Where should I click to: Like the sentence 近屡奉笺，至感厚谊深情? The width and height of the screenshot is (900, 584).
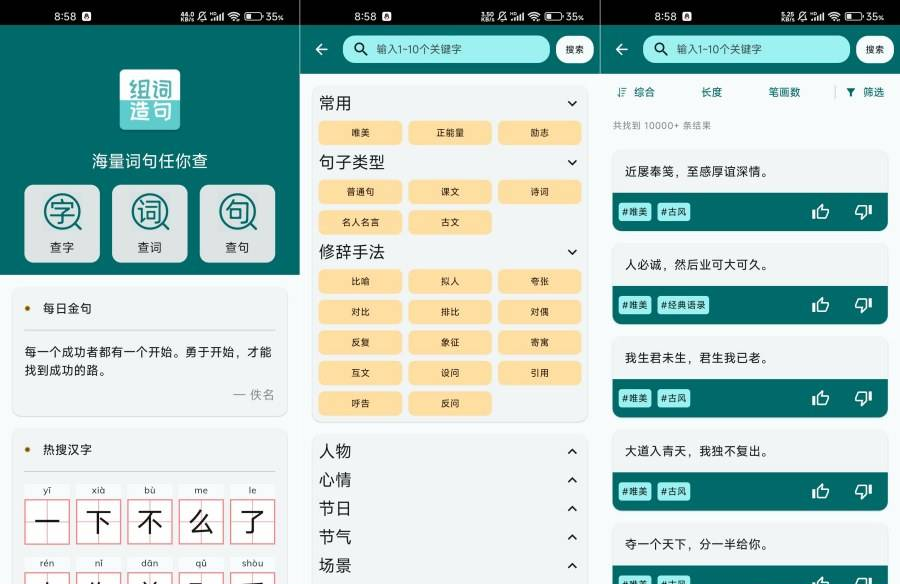pyautogui.click(x=821, y=211)
